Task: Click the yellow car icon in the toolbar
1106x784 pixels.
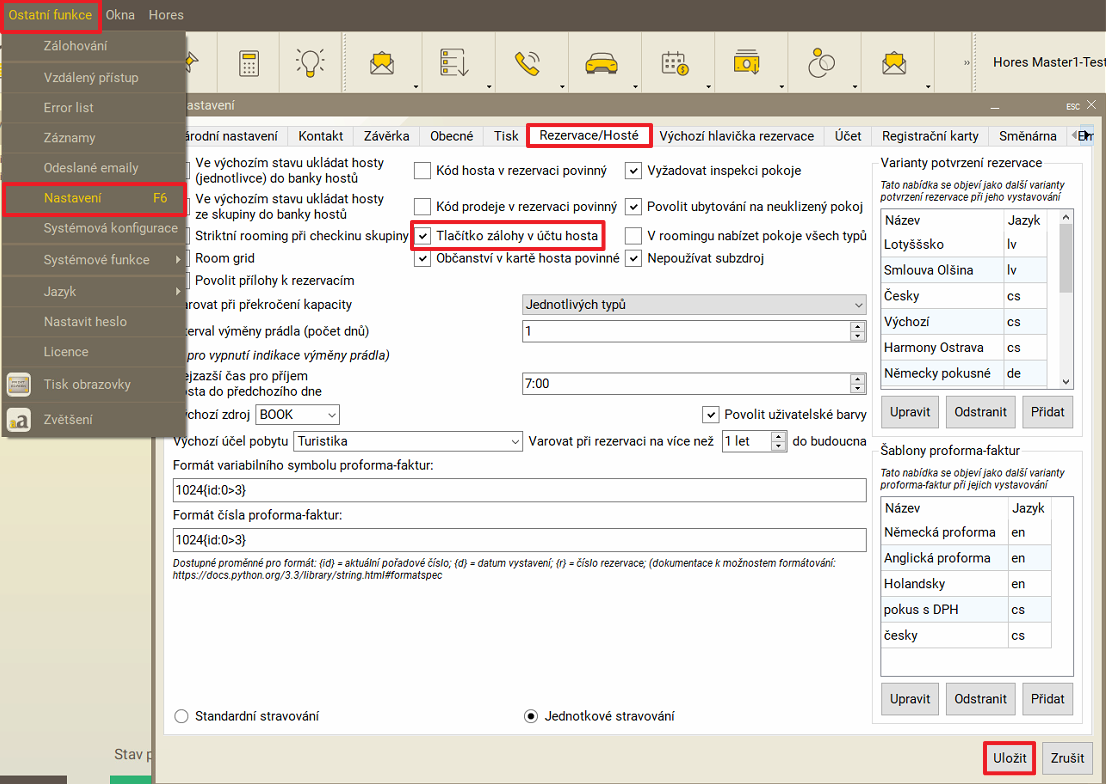Action: pyautogui.click(x=600, y=63)
